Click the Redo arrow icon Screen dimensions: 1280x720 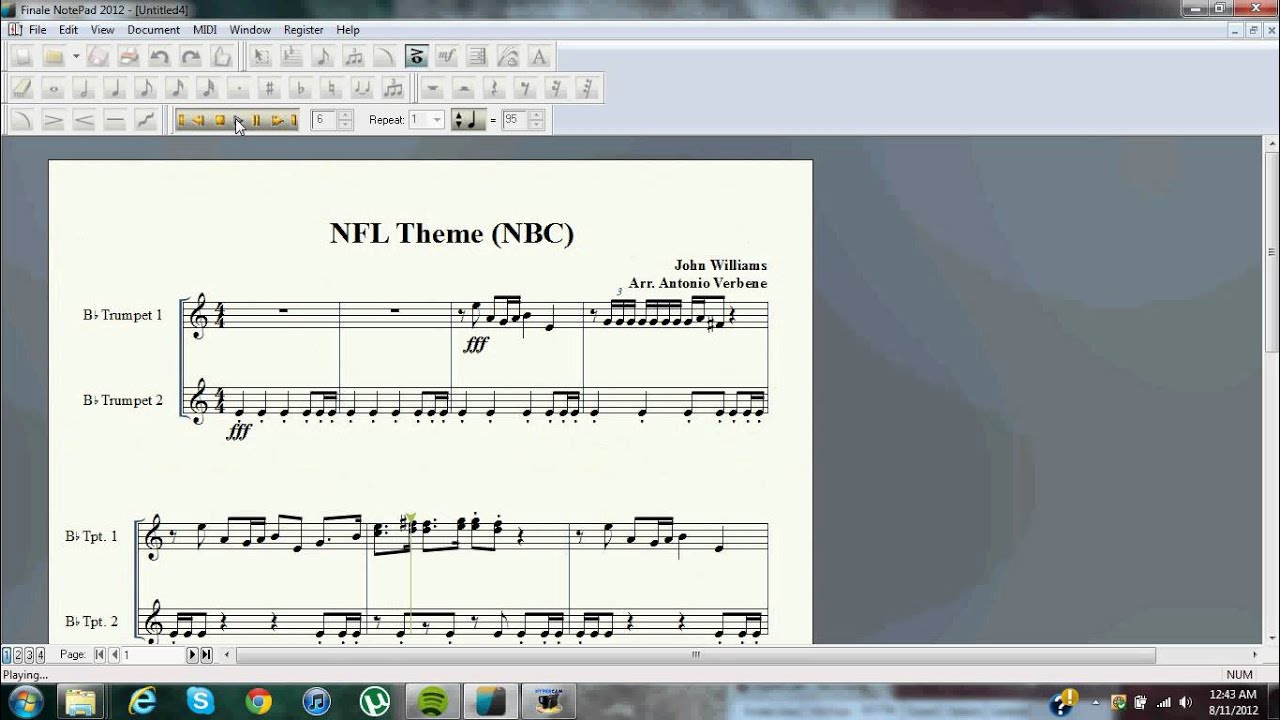(x=191, y=56)
